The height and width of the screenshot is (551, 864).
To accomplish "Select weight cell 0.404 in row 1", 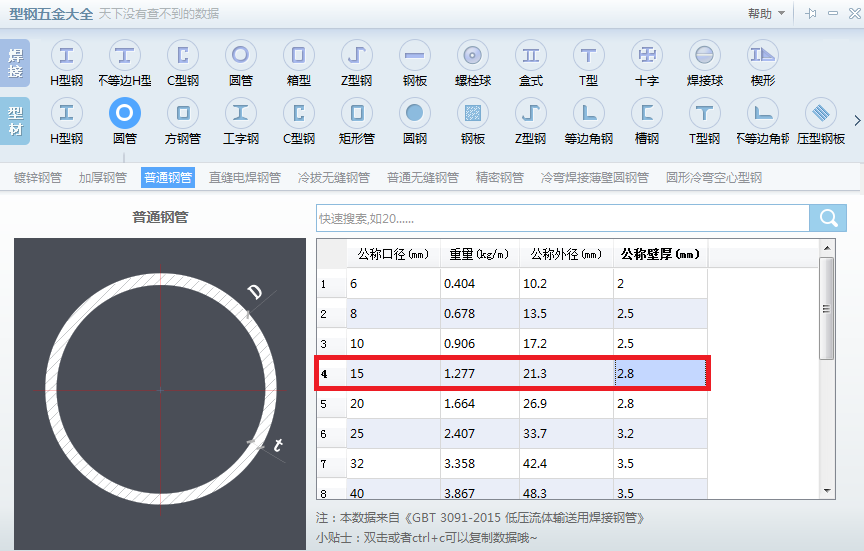I will [480, 284].
